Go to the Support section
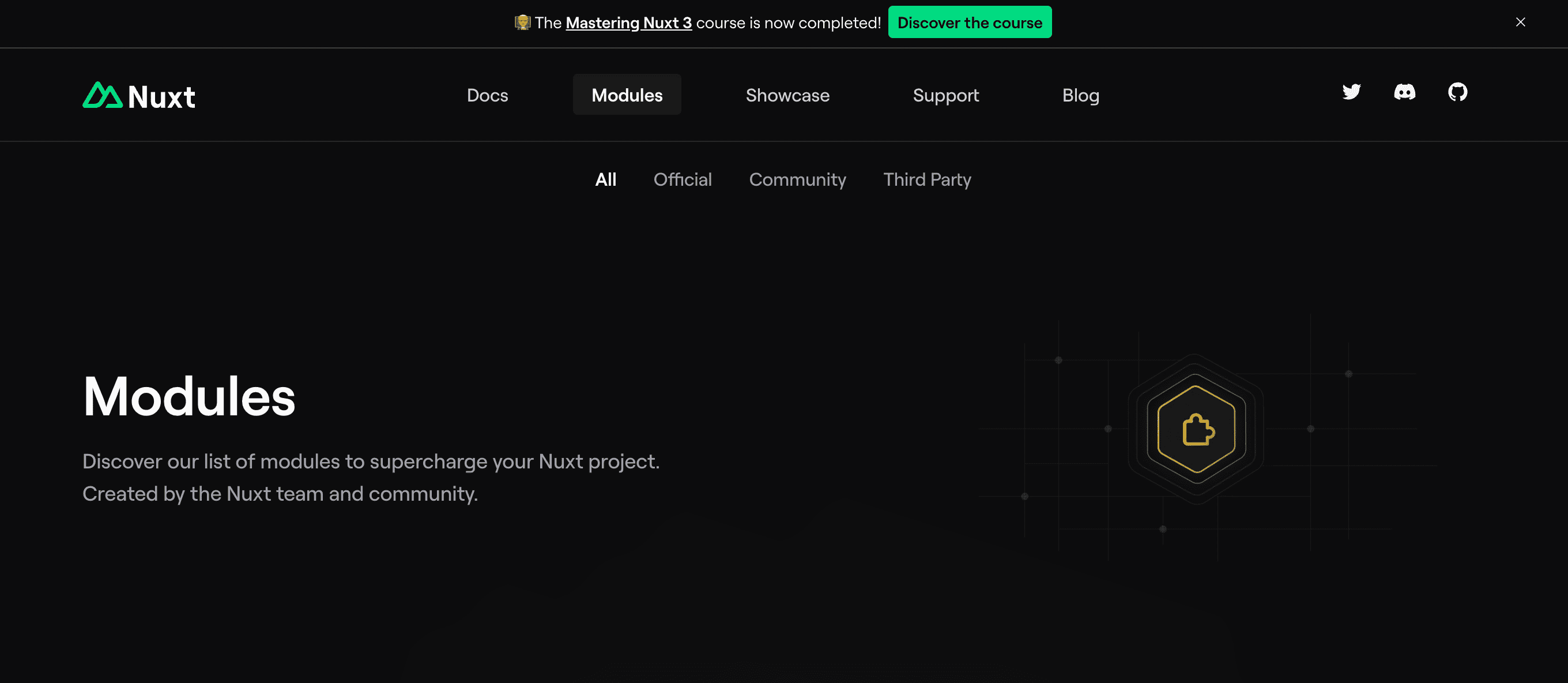Viewport: 1568px width, 683px height. (946, 95)
